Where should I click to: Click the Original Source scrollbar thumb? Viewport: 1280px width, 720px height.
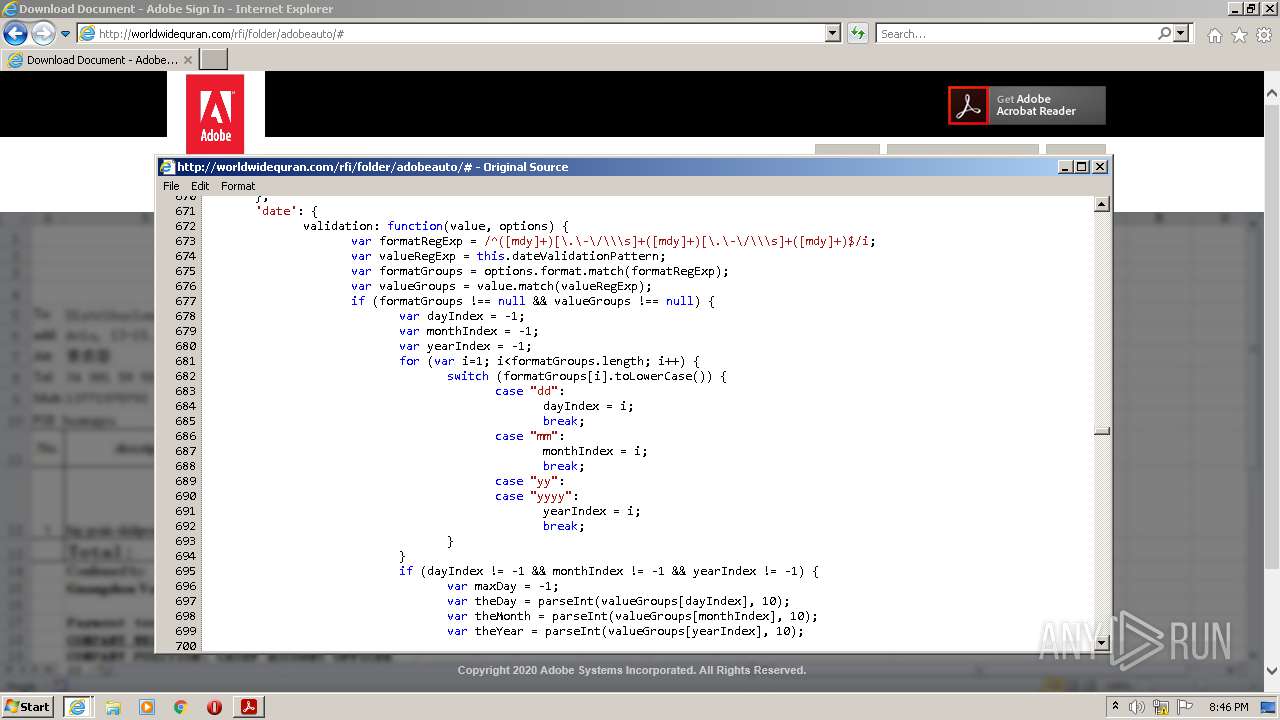click(1102, 432)
